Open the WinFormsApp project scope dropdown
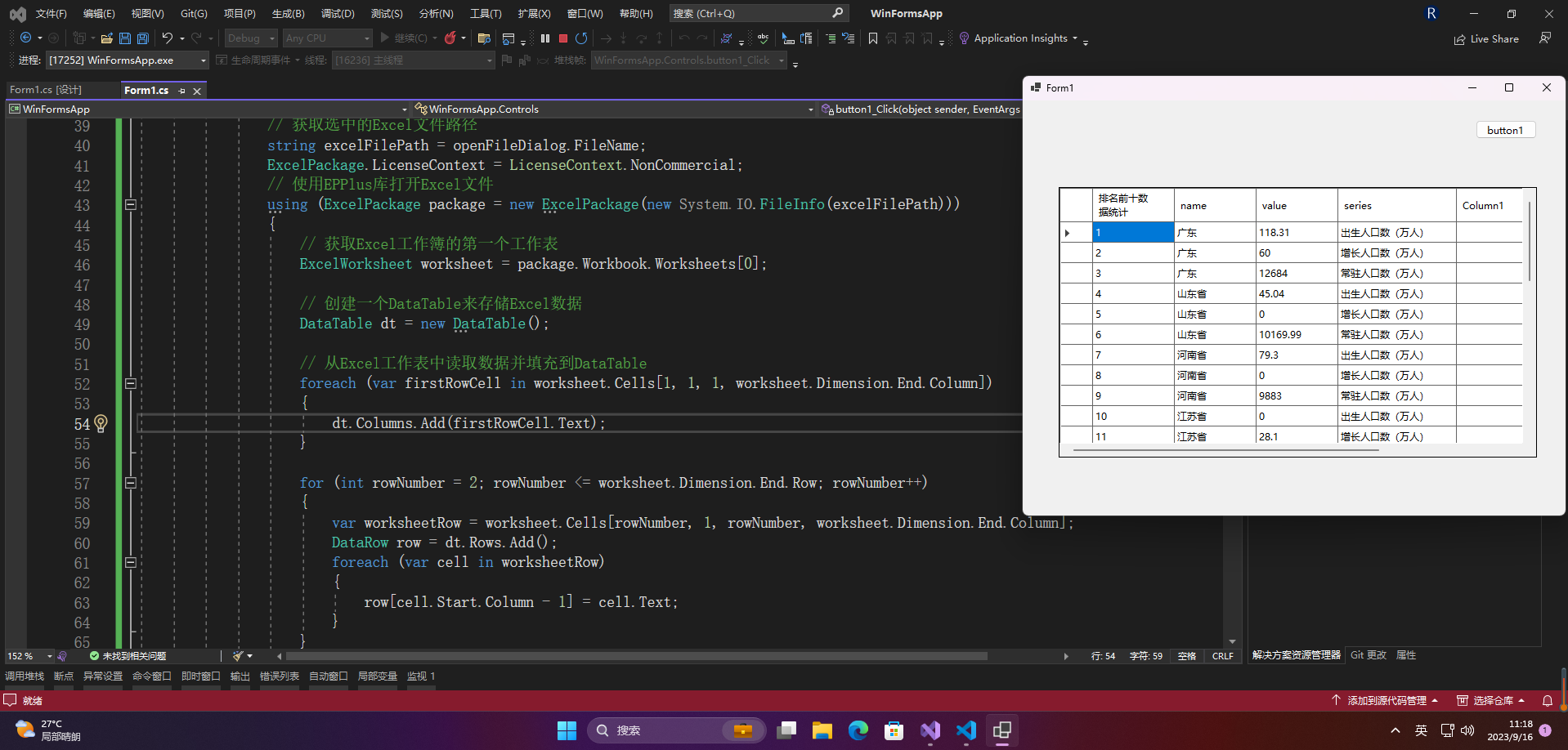Viewport: 1568px width, 750px height. 208,109
